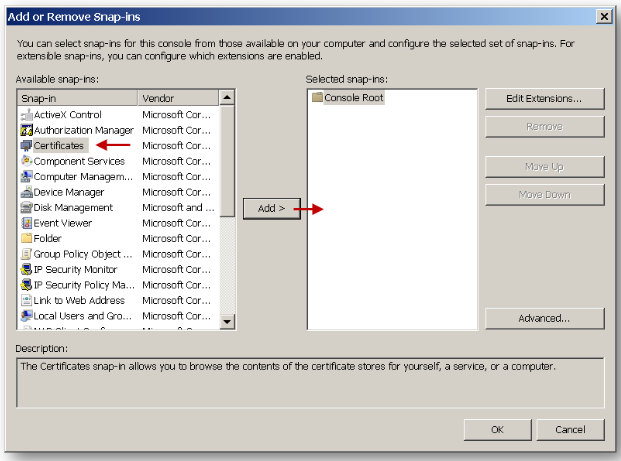
Task: Click the Device Manager icon
Action: pyautogui.click(x=27, y=192)
